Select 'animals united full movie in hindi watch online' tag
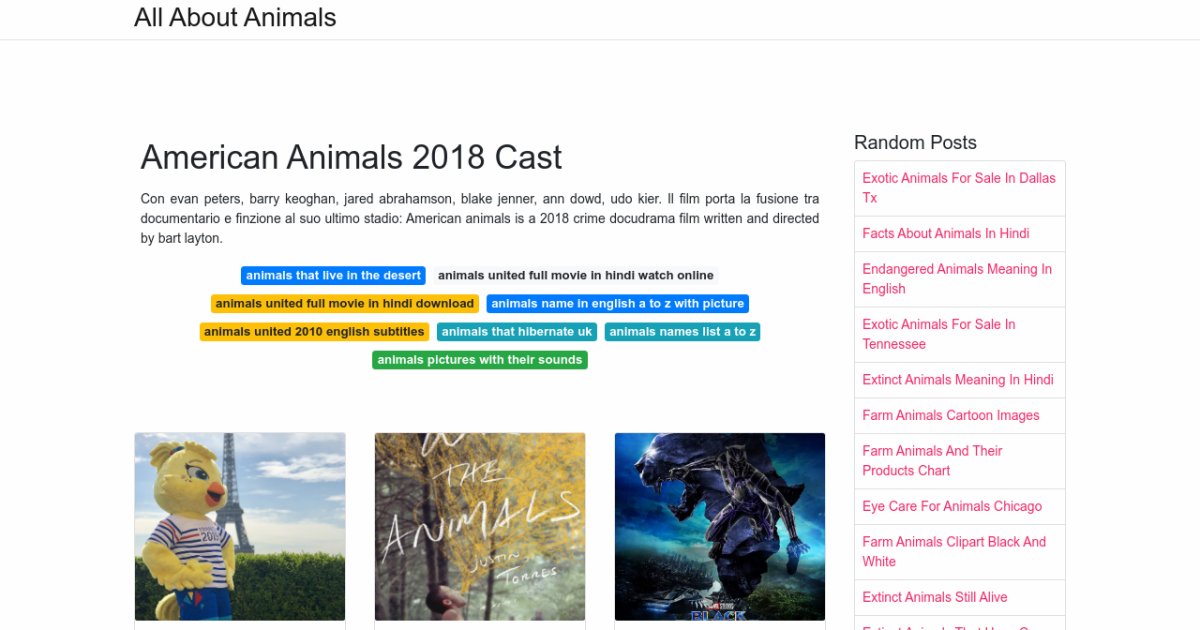The width and height of the screenshot is (1200, 630). pyautogui.click(x=576, y=276)
